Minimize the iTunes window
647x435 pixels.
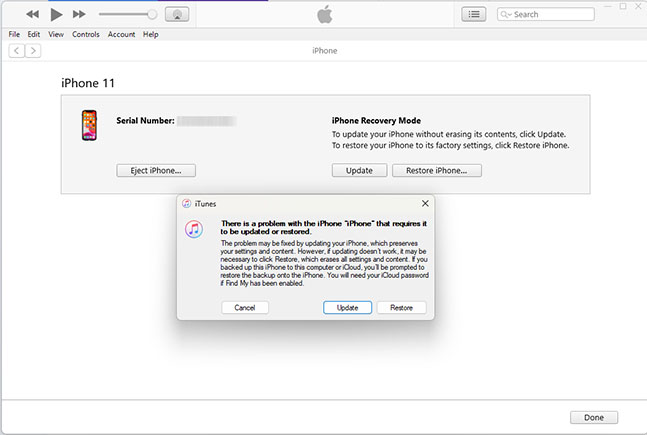point(608,6)
